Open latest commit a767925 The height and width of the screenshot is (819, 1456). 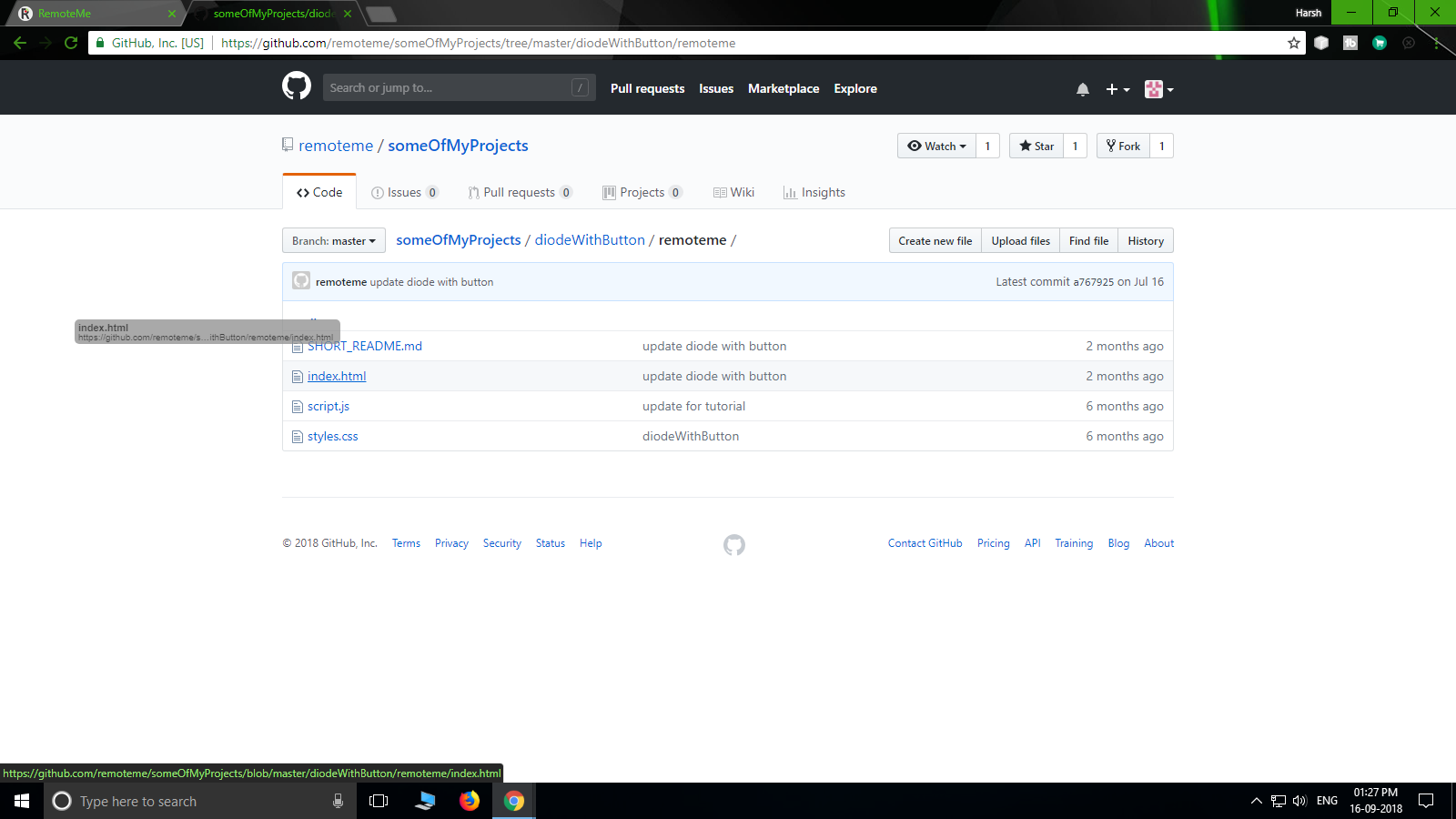click(1093, 282)
